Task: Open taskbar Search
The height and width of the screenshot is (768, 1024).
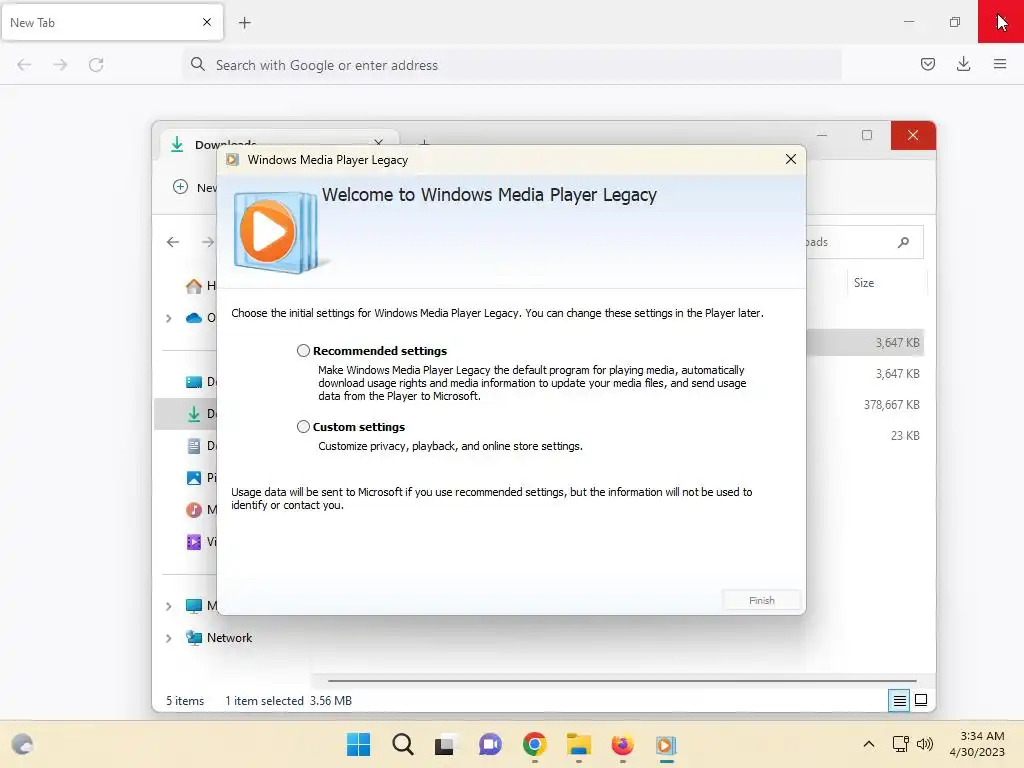Action: pos(402,744)
